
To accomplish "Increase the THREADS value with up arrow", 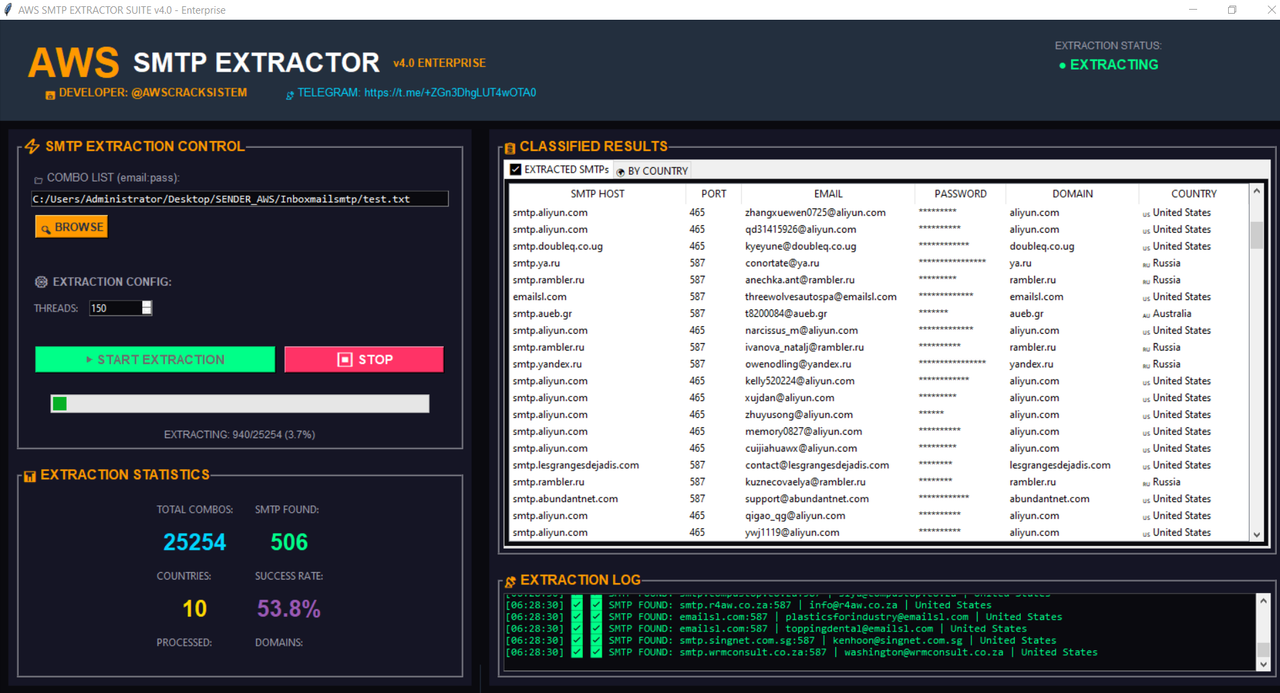I will coord(147,304).
